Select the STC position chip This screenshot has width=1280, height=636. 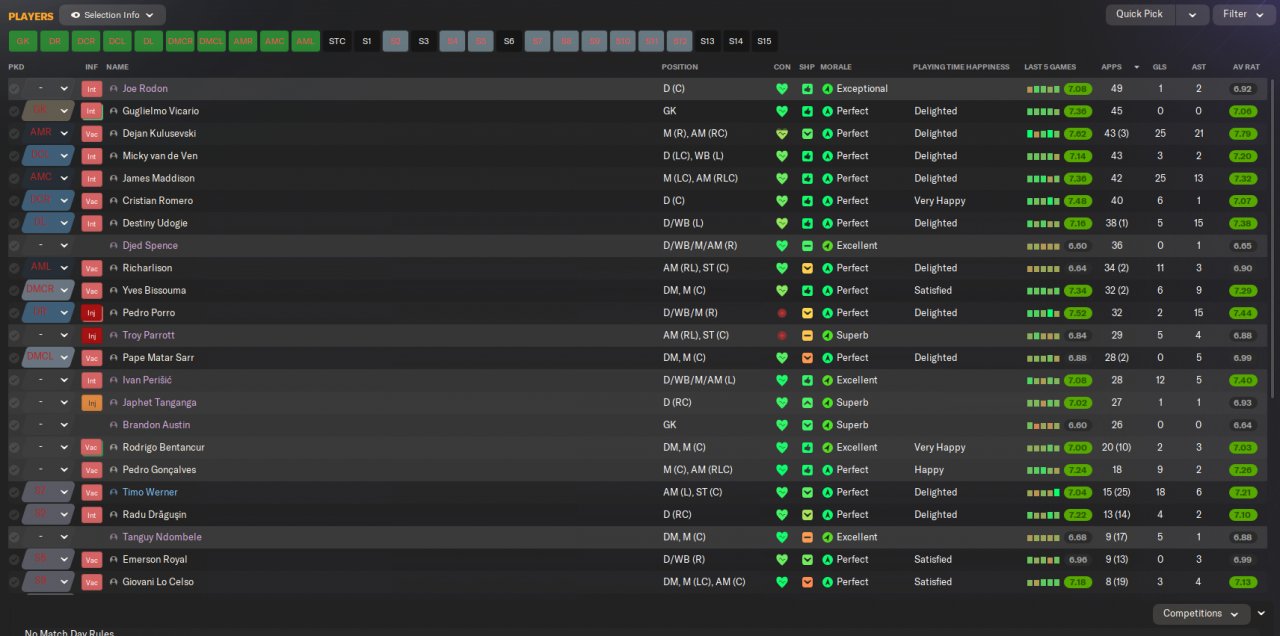tap(337, 41)
